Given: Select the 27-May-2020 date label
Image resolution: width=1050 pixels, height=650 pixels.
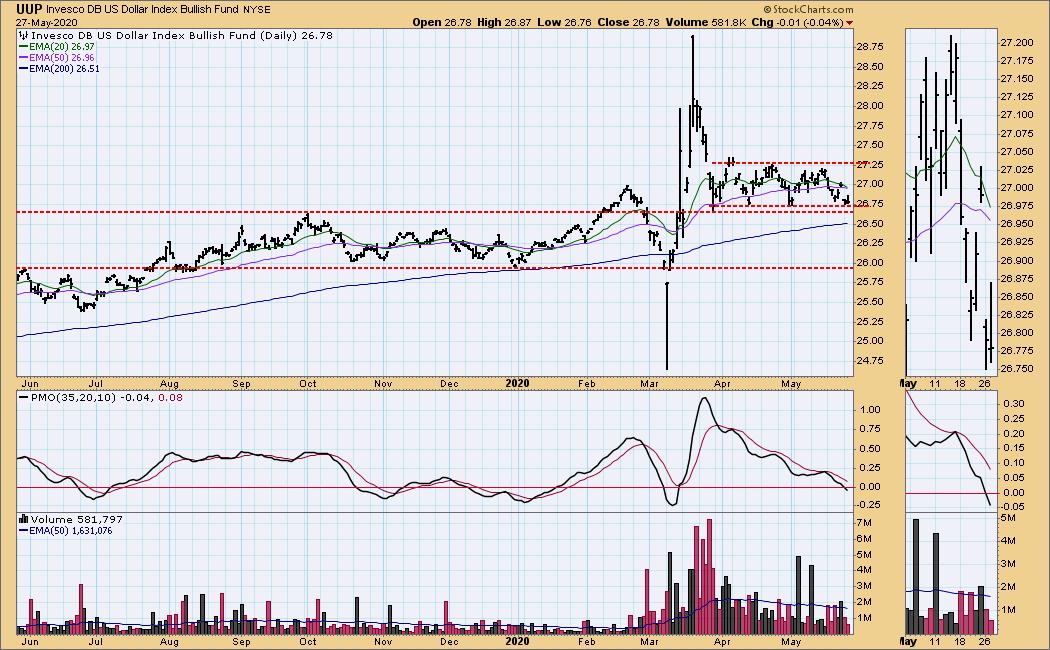Looking at the screenshot, I should [44, 22].
